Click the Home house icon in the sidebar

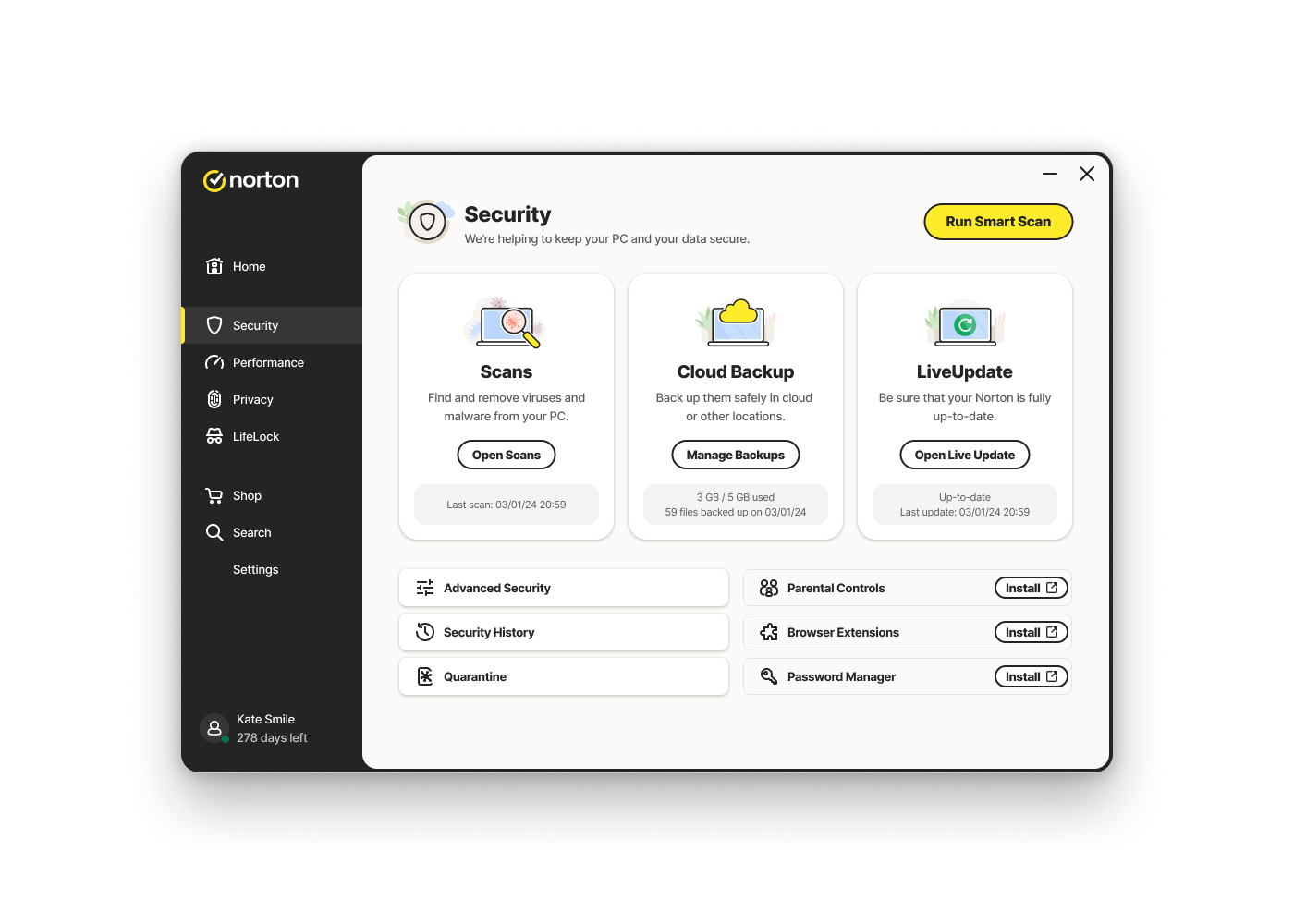tap(214, 266)
